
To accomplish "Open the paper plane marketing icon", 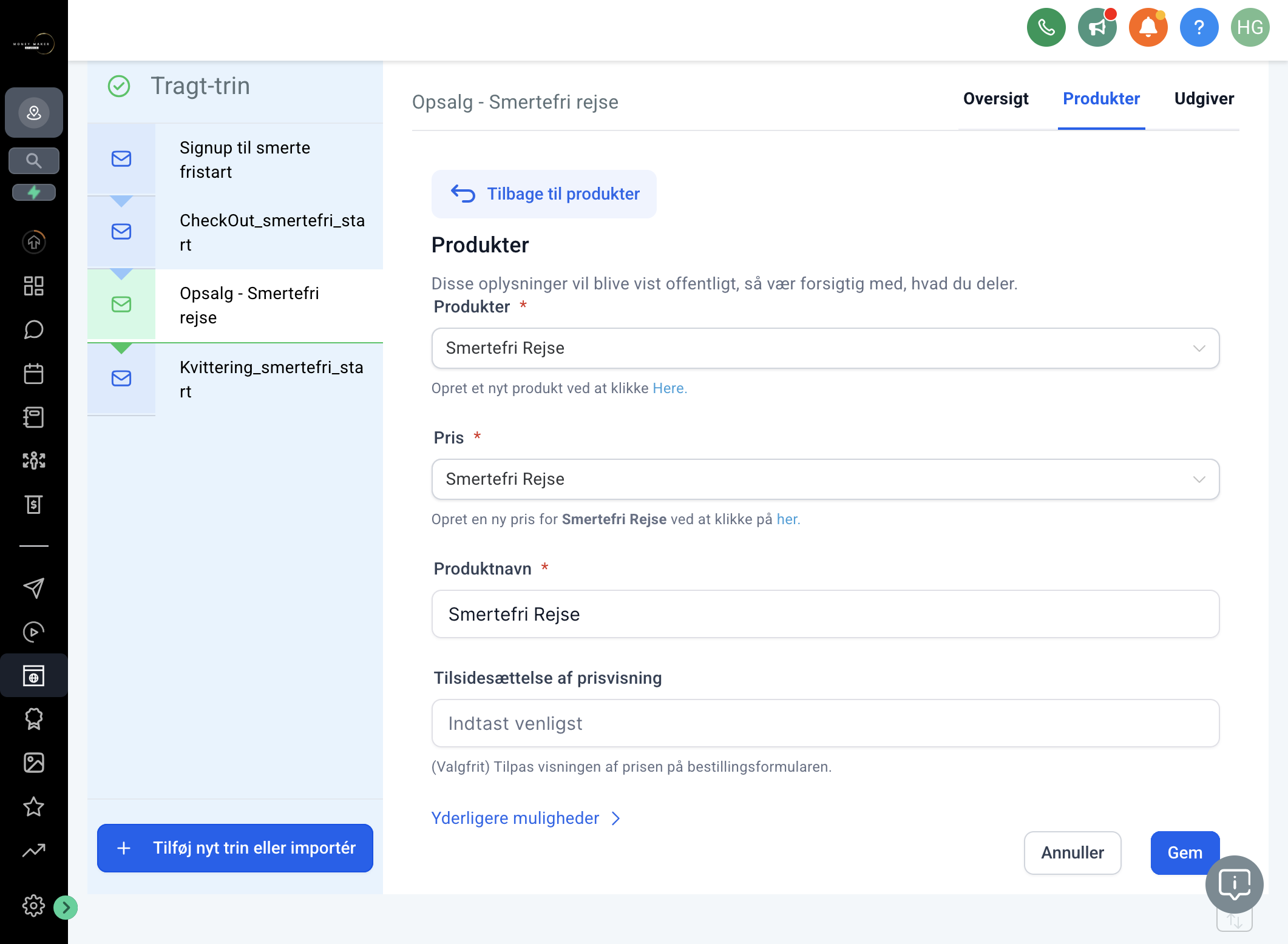I will pyautogui.click(x=34, y=588).
